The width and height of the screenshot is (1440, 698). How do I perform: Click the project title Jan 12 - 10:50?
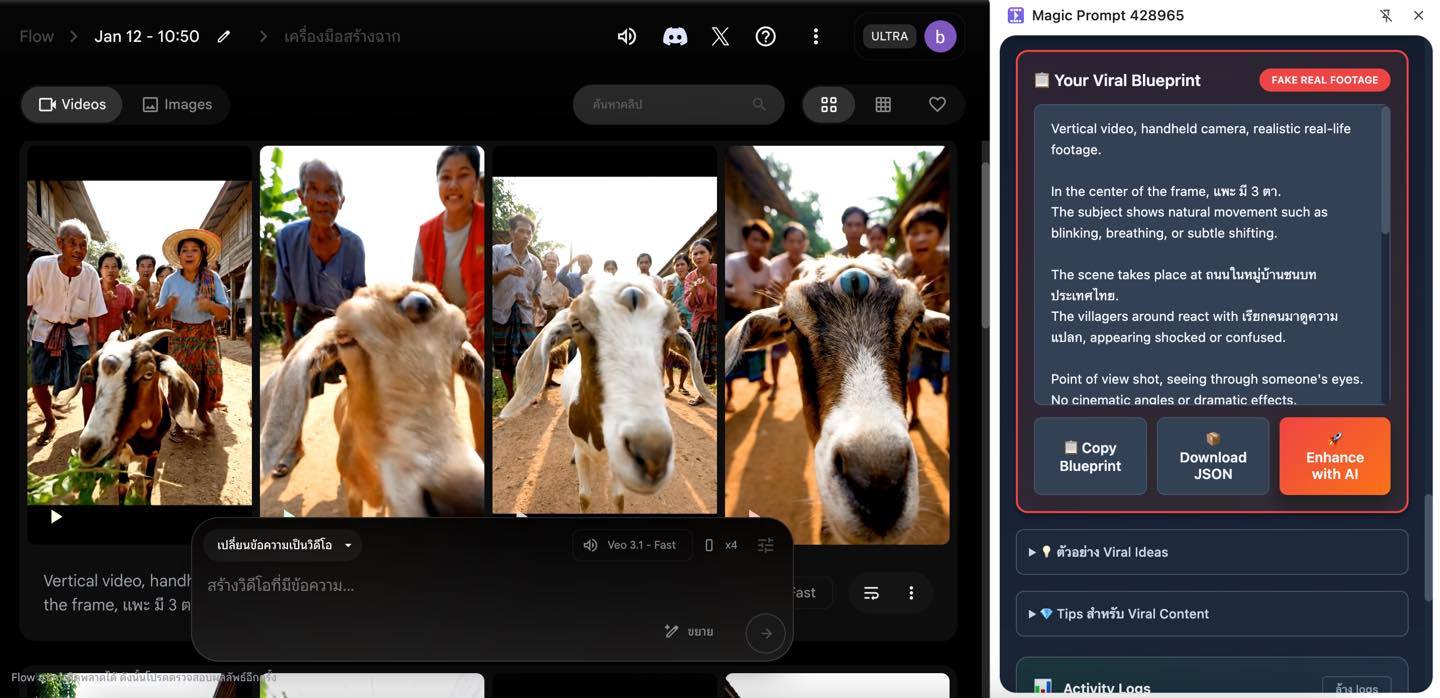pos(147,36)
